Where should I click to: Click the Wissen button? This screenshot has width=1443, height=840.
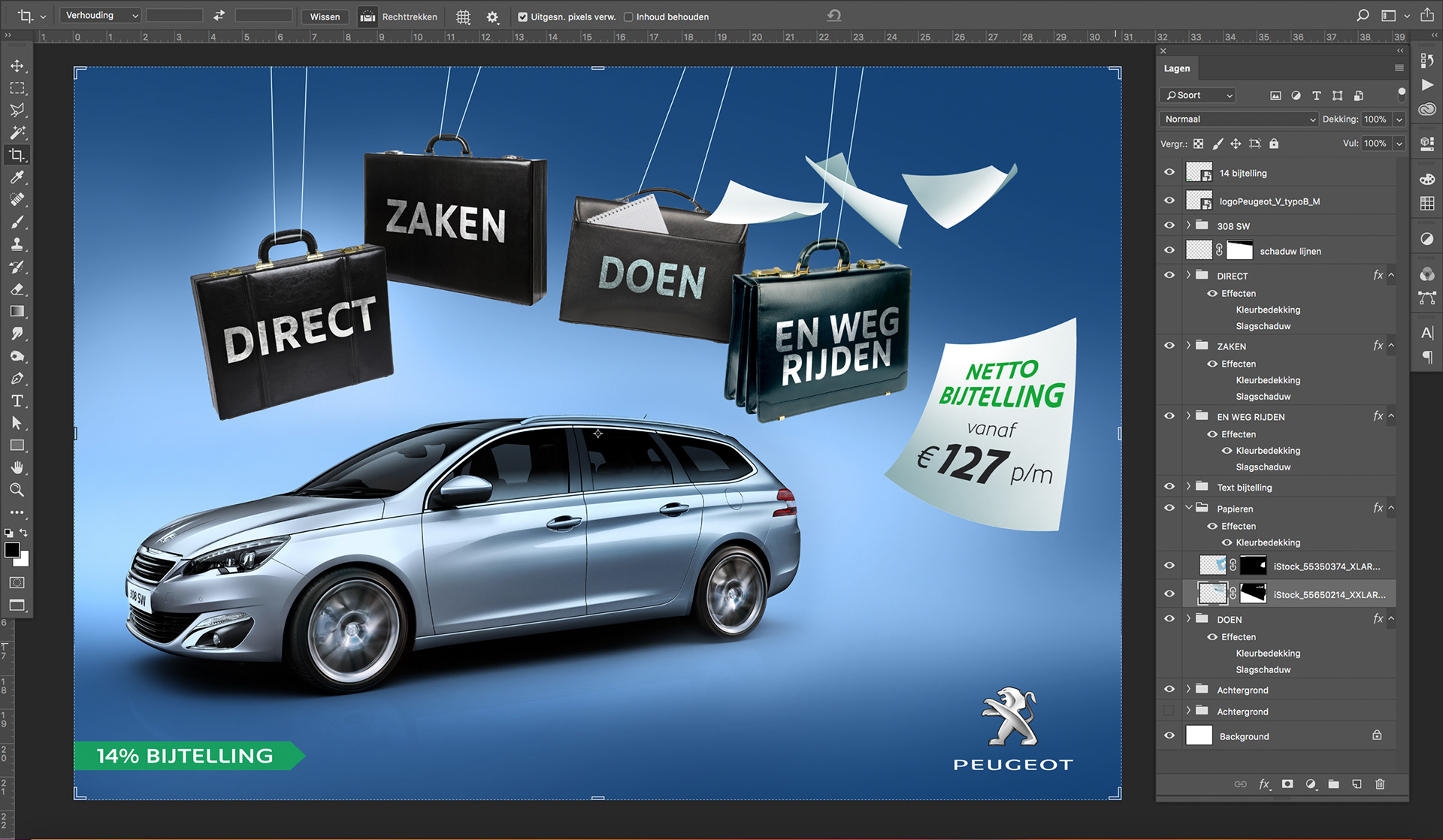325,17
